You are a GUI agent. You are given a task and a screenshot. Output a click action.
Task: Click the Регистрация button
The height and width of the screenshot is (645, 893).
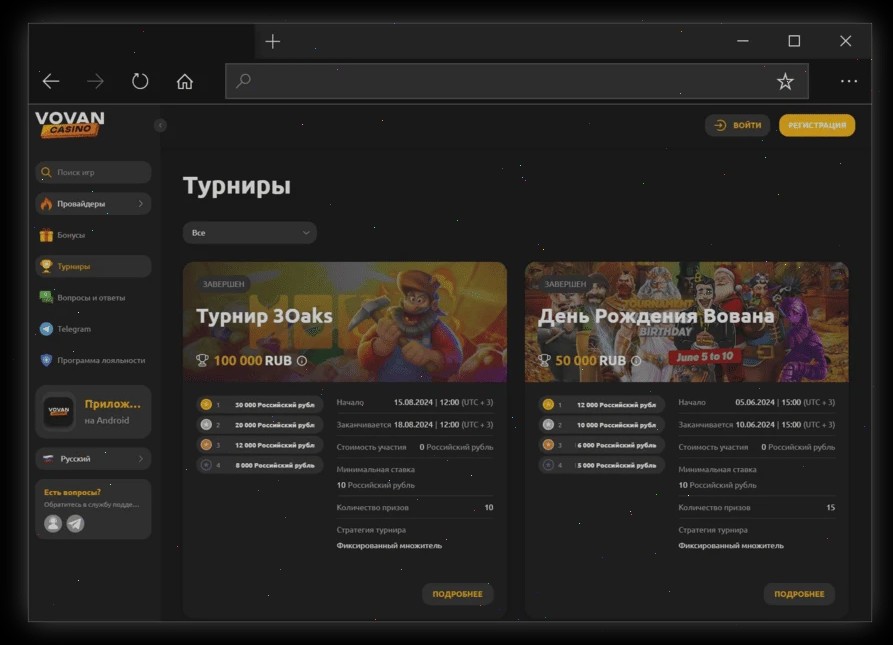817,125
